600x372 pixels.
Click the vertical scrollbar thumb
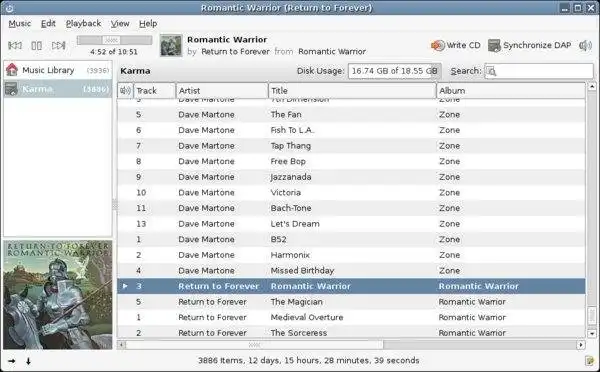coord(592,315)
